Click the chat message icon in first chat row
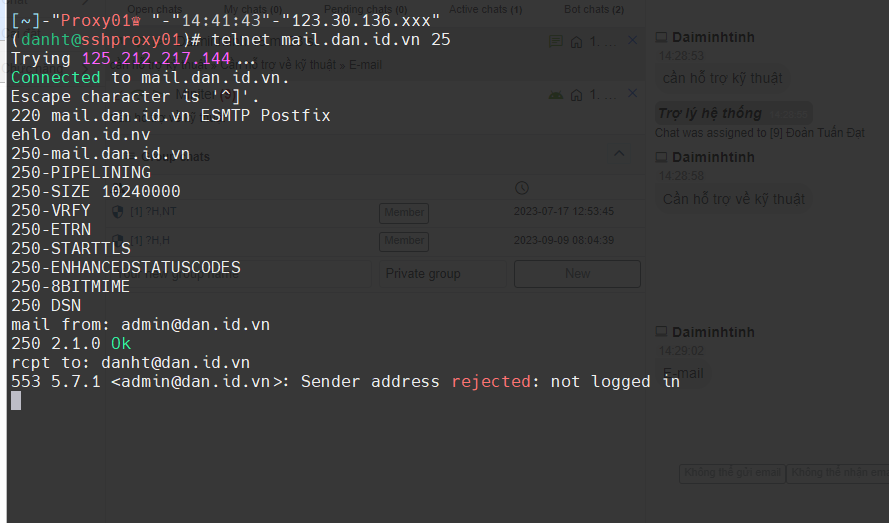The image size is (889, 523). pos(556,42)
